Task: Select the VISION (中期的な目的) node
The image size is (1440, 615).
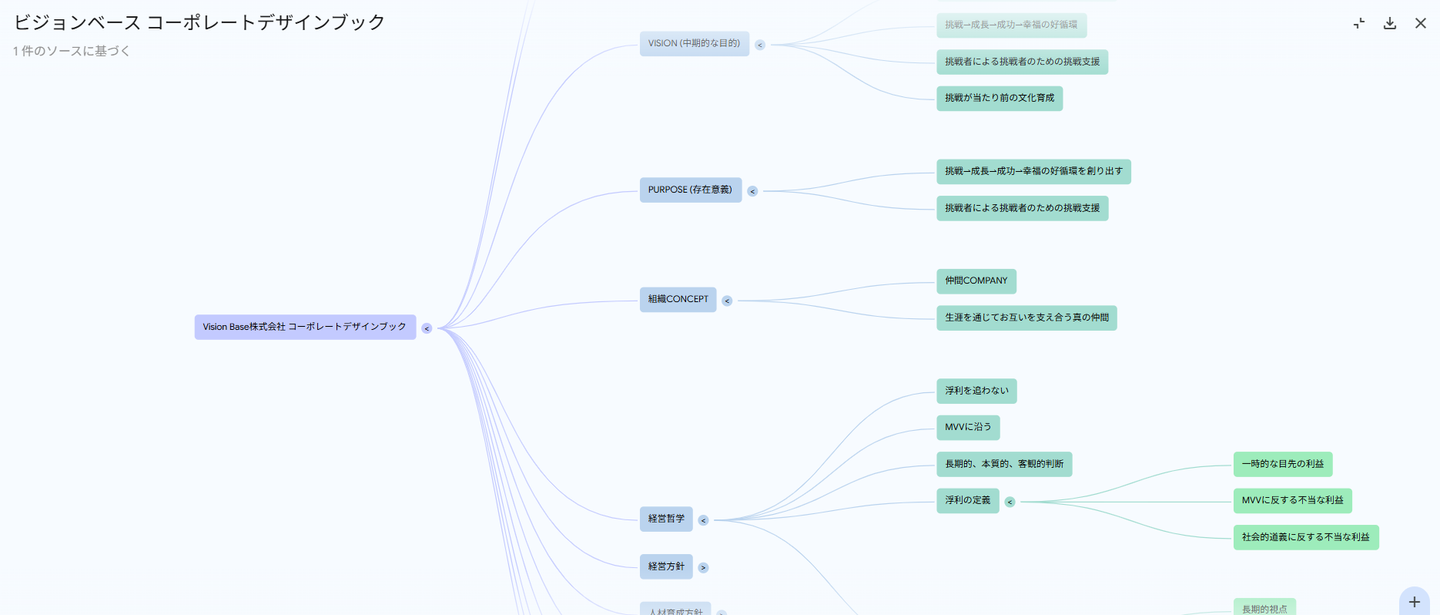Action: [694, 44]
